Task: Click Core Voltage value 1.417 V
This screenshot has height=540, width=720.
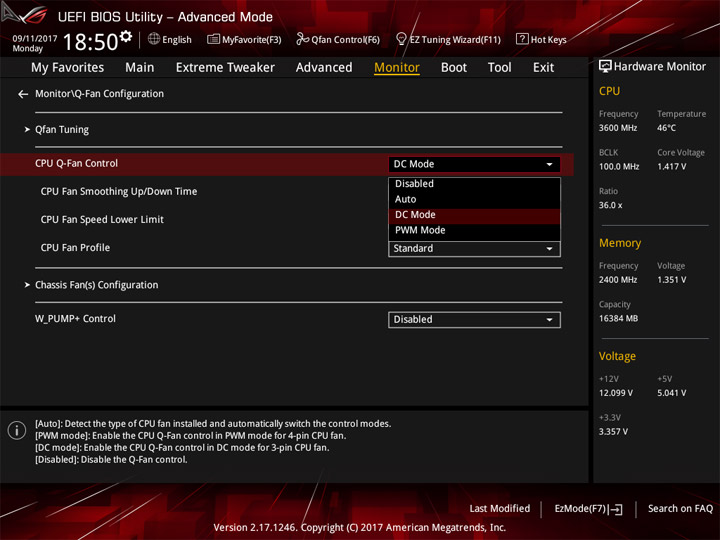Action: click(671, 167)
